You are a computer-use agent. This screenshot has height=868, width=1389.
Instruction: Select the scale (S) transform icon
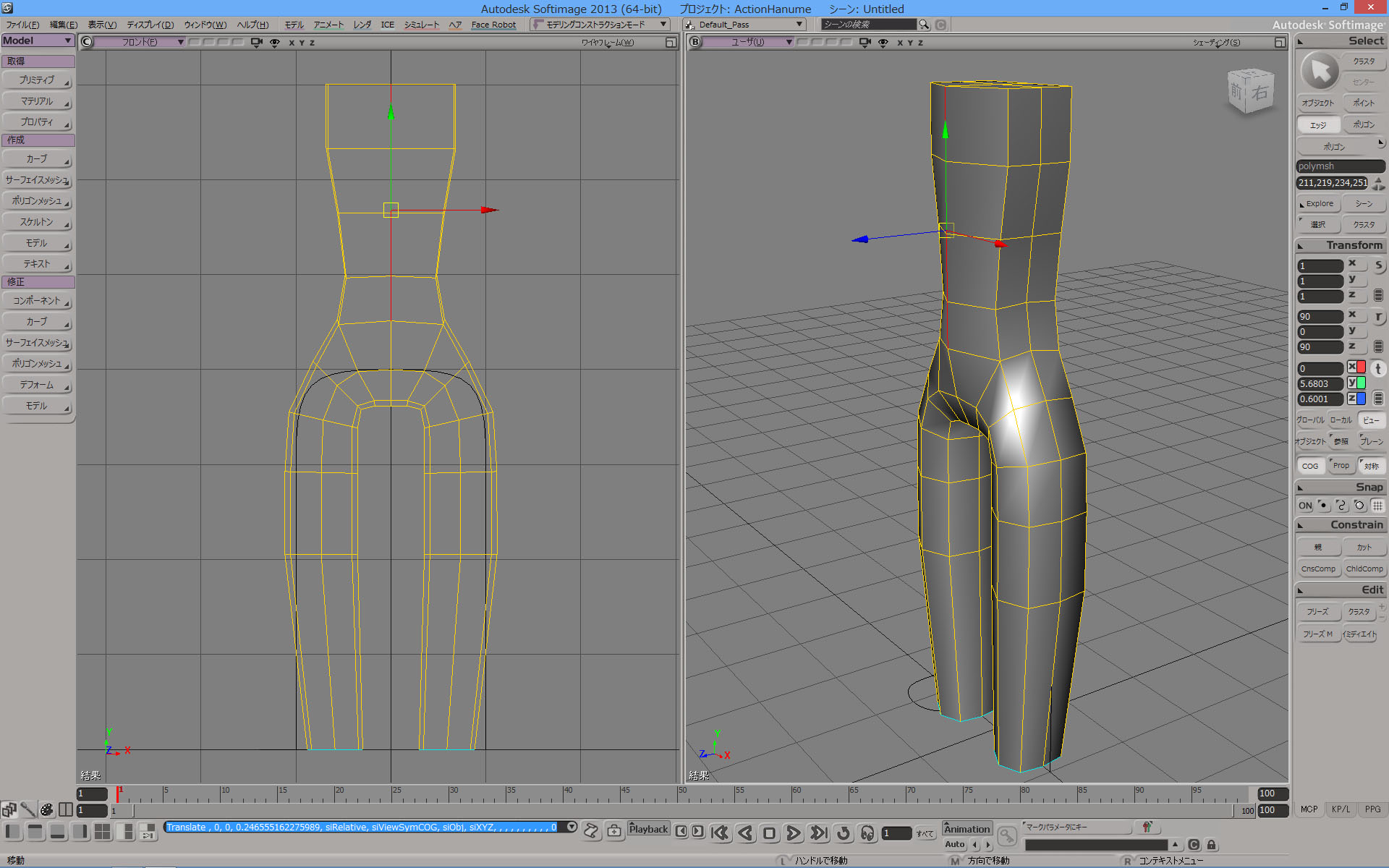click(1380, 266)
